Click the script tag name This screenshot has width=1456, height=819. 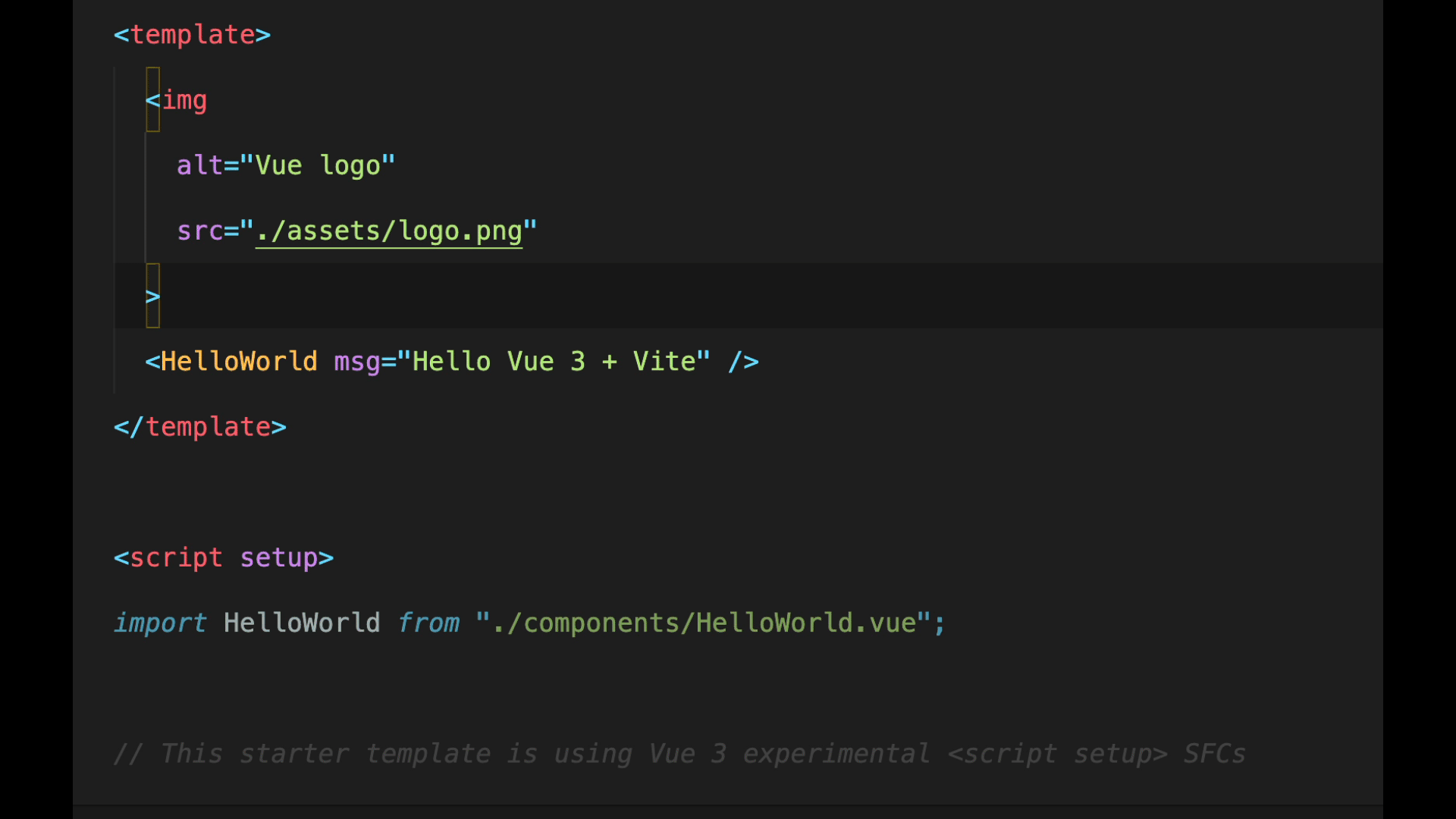(176, 558)
